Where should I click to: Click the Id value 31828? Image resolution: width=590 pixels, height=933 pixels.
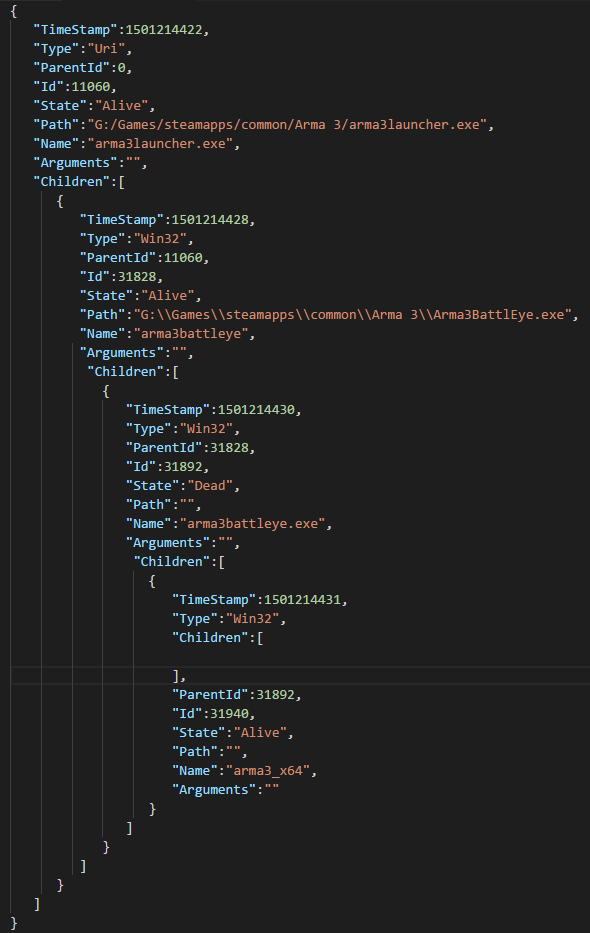coord(137,277)
